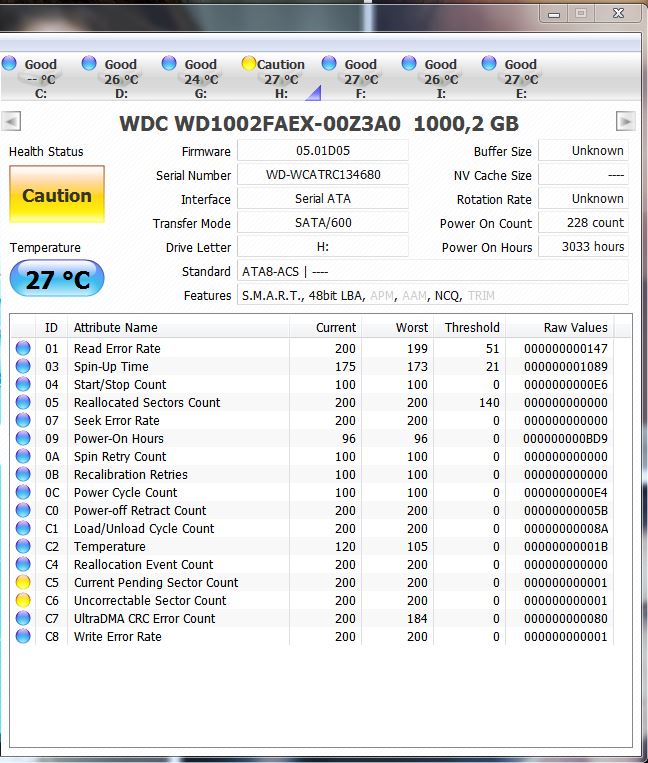Click the Power On Count 228 count field

tap(583, 223)
